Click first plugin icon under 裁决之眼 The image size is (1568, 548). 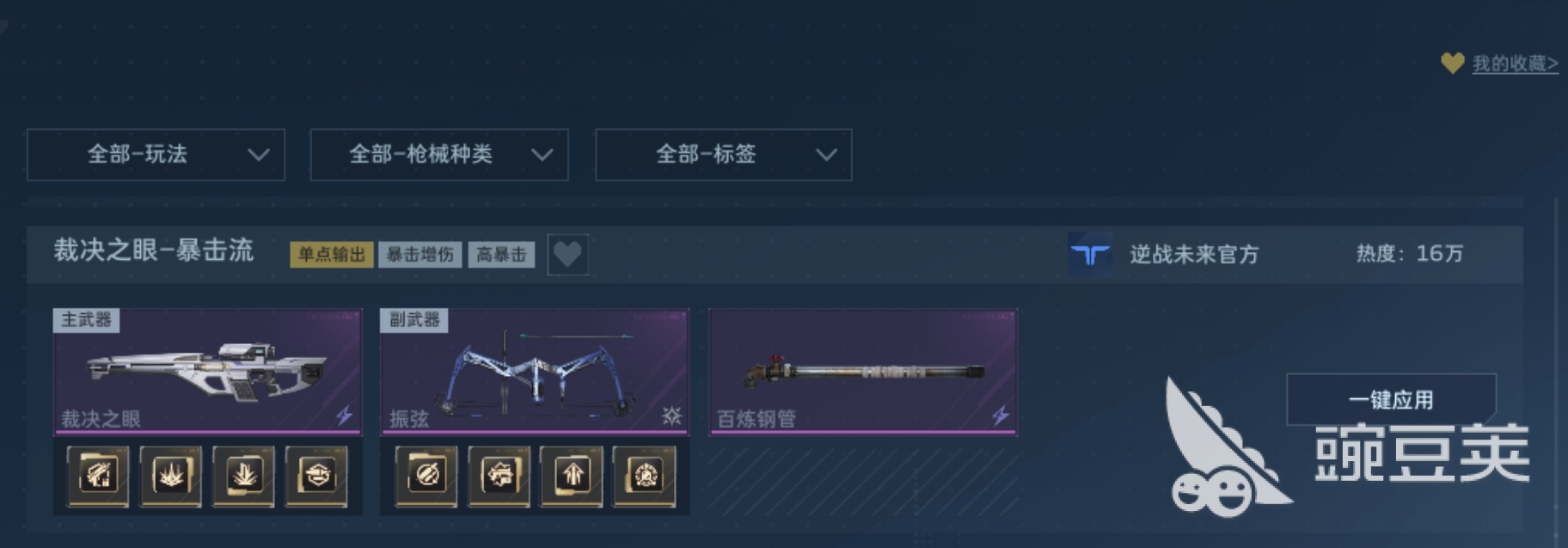98,476
